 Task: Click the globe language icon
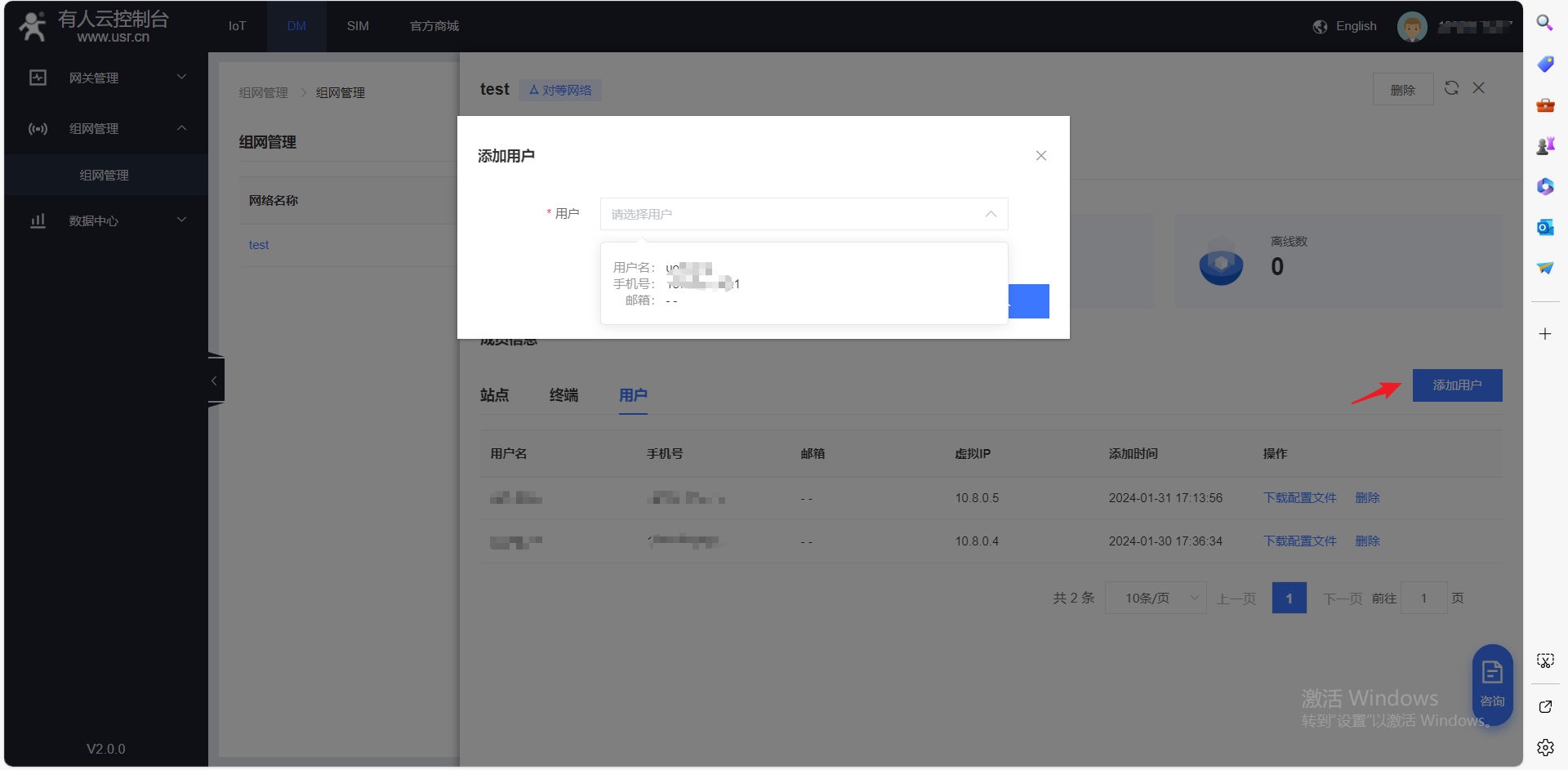[1320, 27]
